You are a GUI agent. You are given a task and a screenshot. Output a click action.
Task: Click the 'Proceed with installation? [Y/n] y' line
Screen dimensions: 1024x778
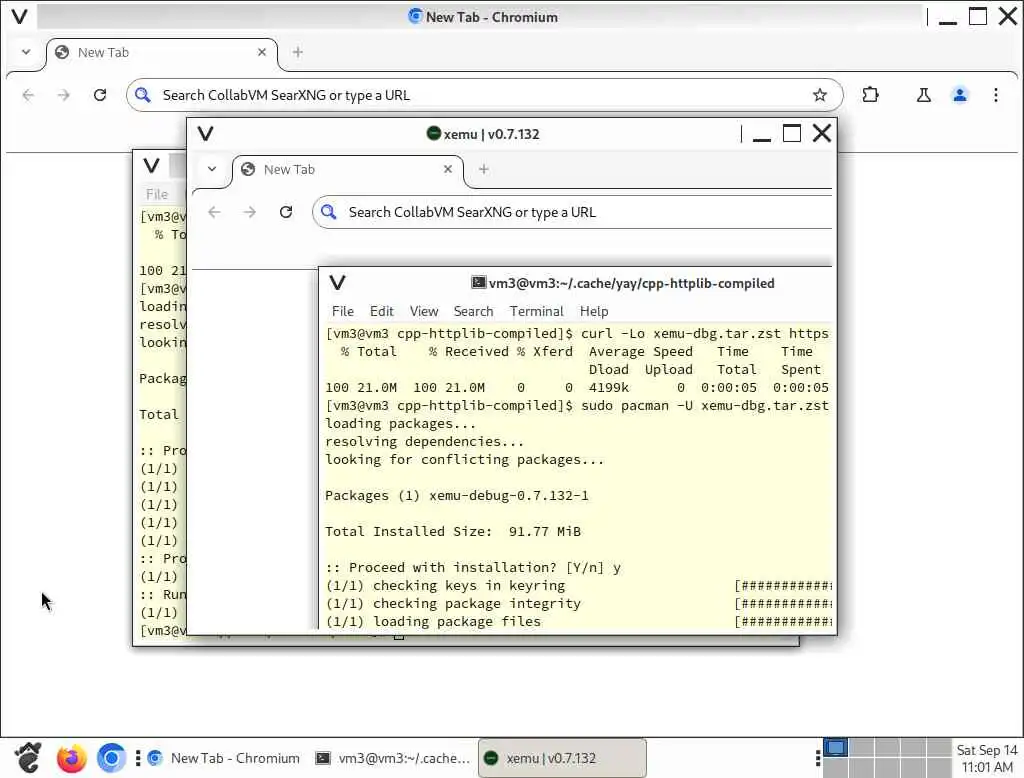(x=473, y=568)
